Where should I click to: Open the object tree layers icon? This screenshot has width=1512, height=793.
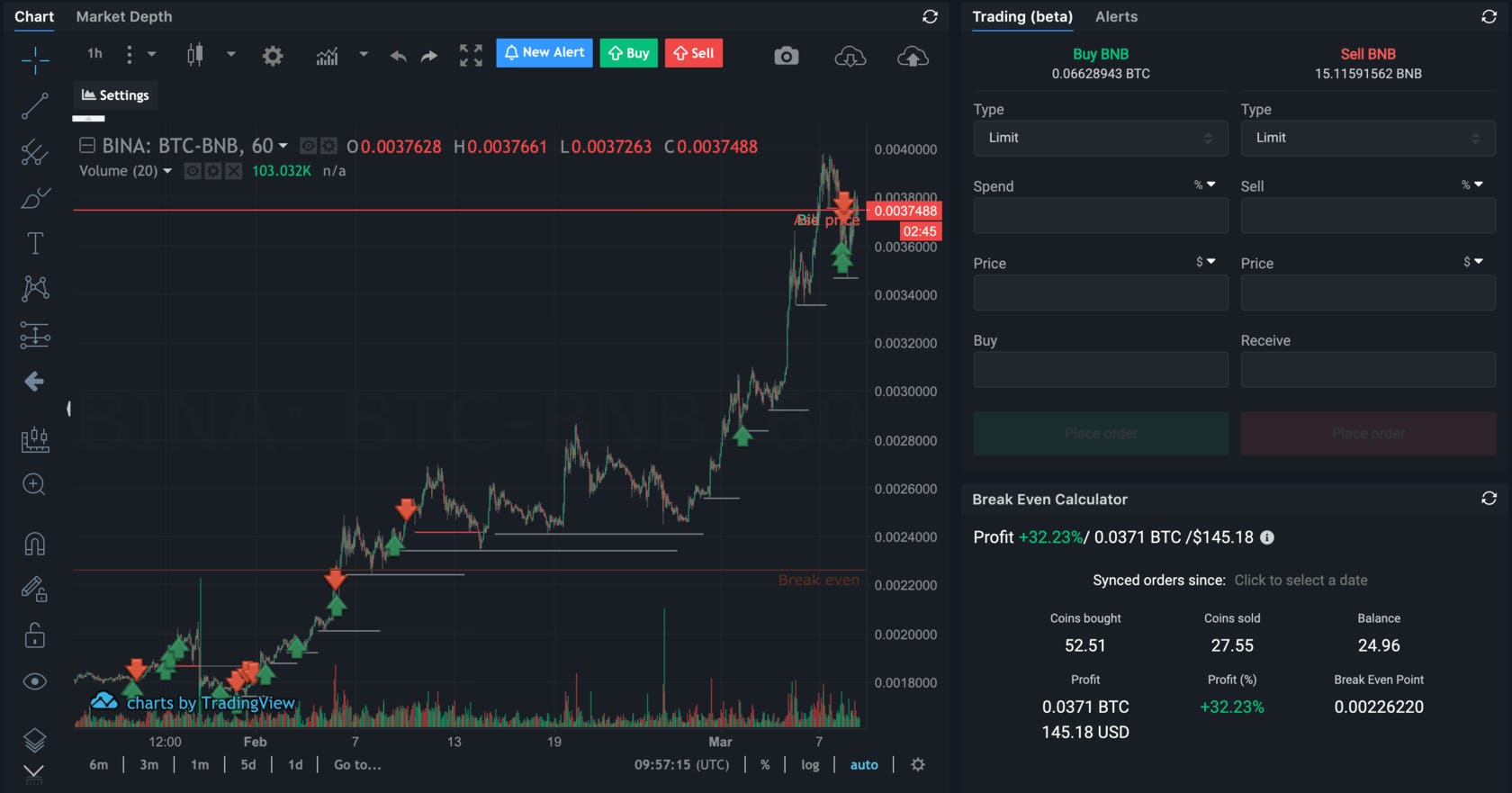pyautogui.click(x=34, y=740)
